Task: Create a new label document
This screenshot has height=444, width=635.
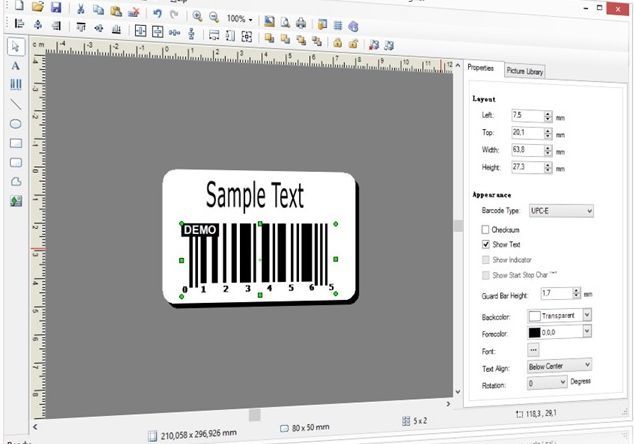Action: coord(19,5)
